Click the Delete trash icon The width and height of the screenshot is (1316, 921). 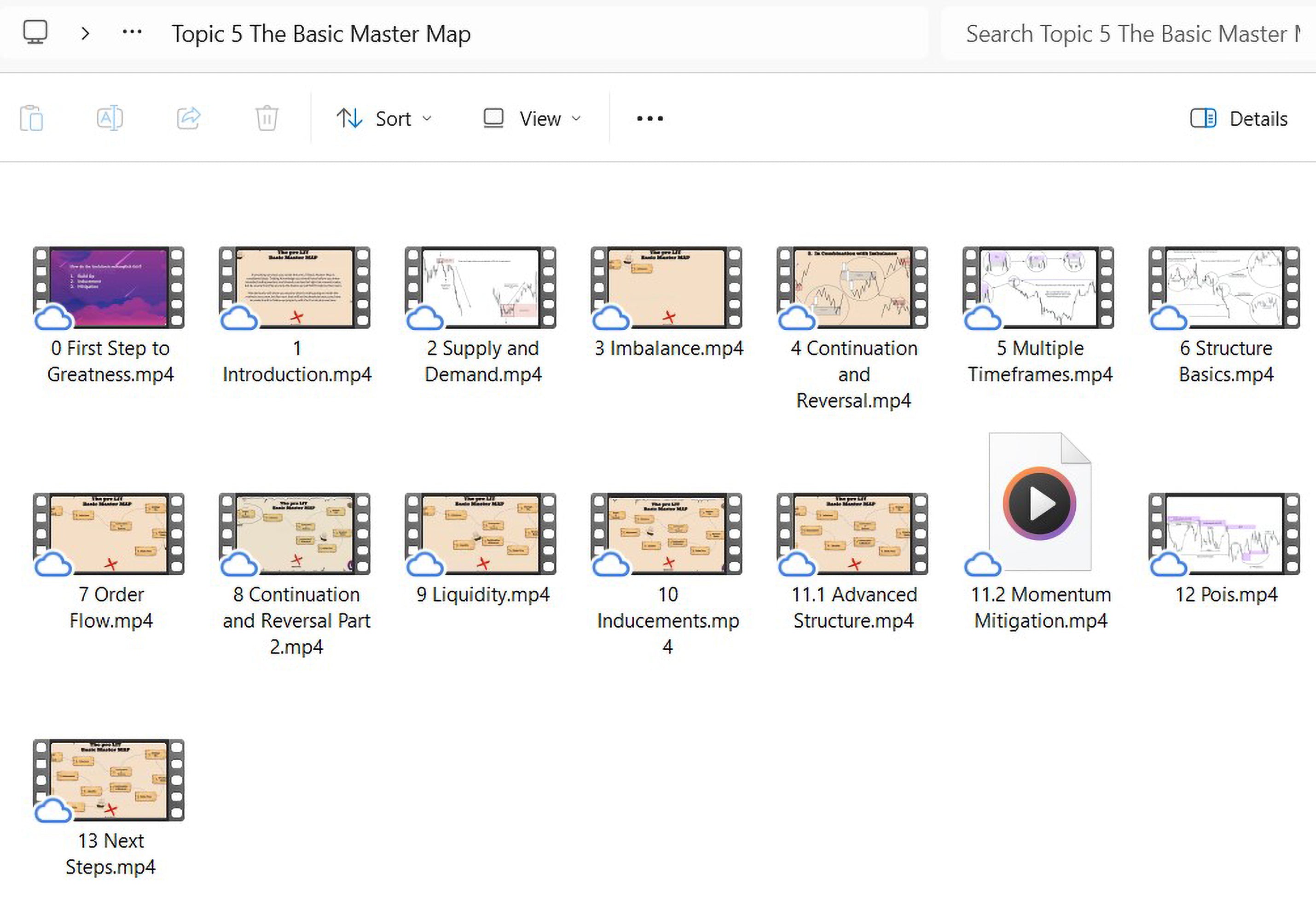267,118
